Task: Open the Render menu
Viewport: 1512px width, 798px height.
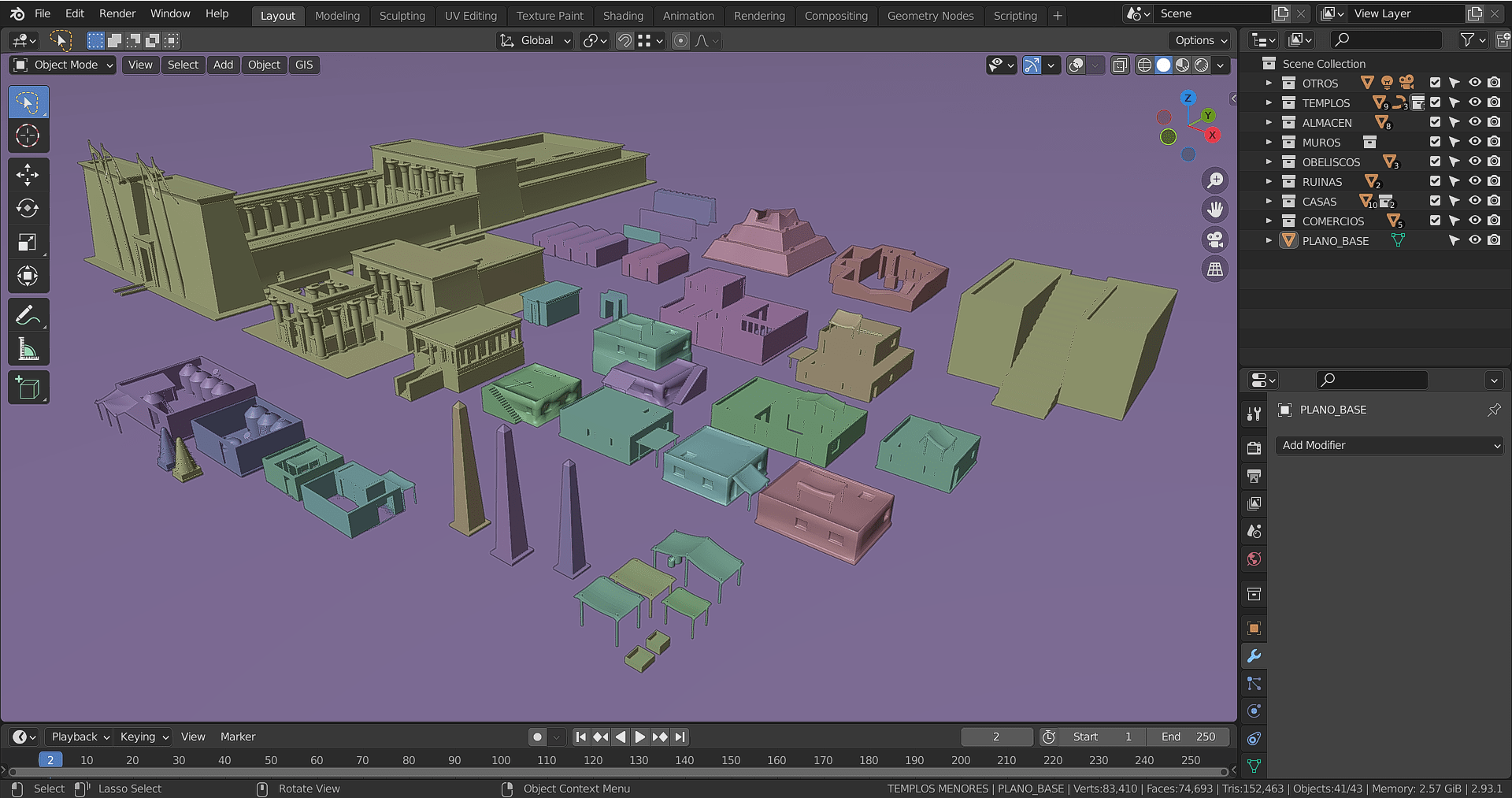Action: point(117,13)
